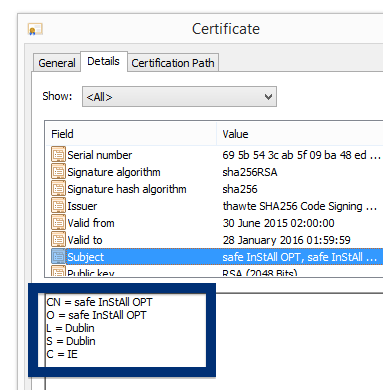Select the Signature algorithm row
The image size is (383, 390).
(x=217, y=172)
